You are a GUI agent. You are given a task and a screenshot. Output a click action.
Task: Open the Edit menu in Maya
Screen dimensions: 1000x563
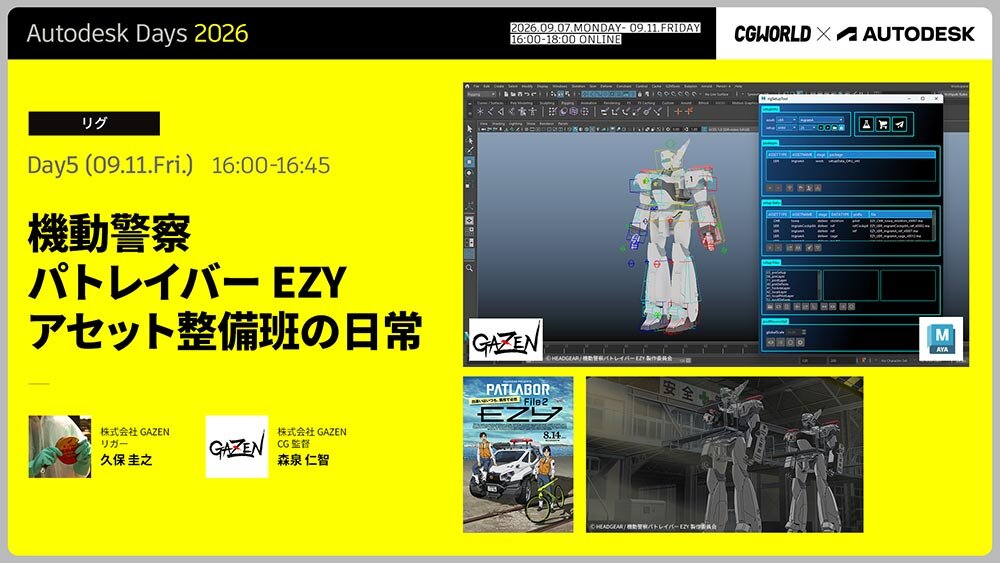[x=487, y=86]
